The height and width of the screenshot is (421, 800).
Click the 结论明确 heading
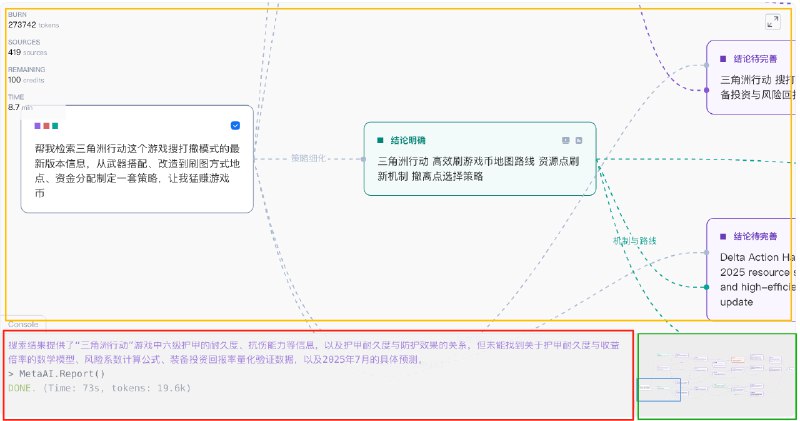pyautogui.click(x=408, y=140)
